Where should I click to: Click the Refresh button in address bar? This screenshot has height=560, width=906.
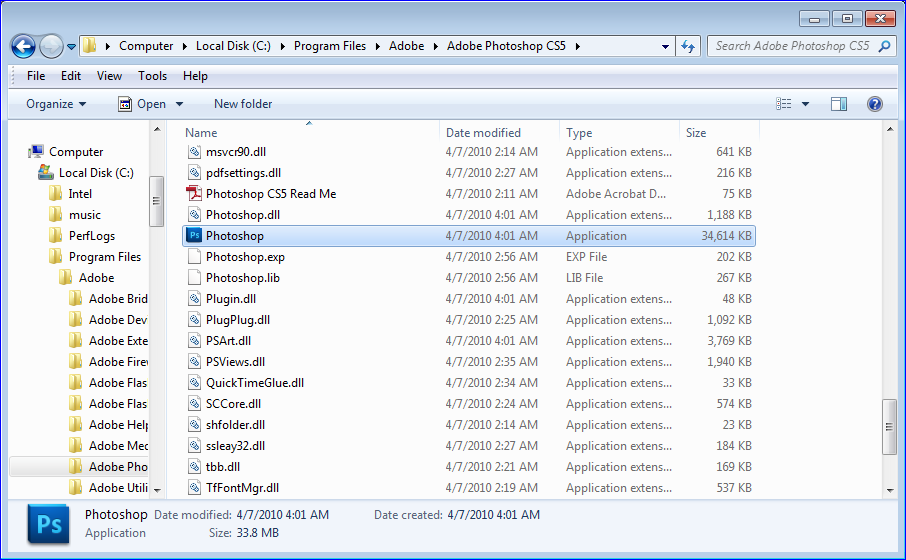coord(688,46)
